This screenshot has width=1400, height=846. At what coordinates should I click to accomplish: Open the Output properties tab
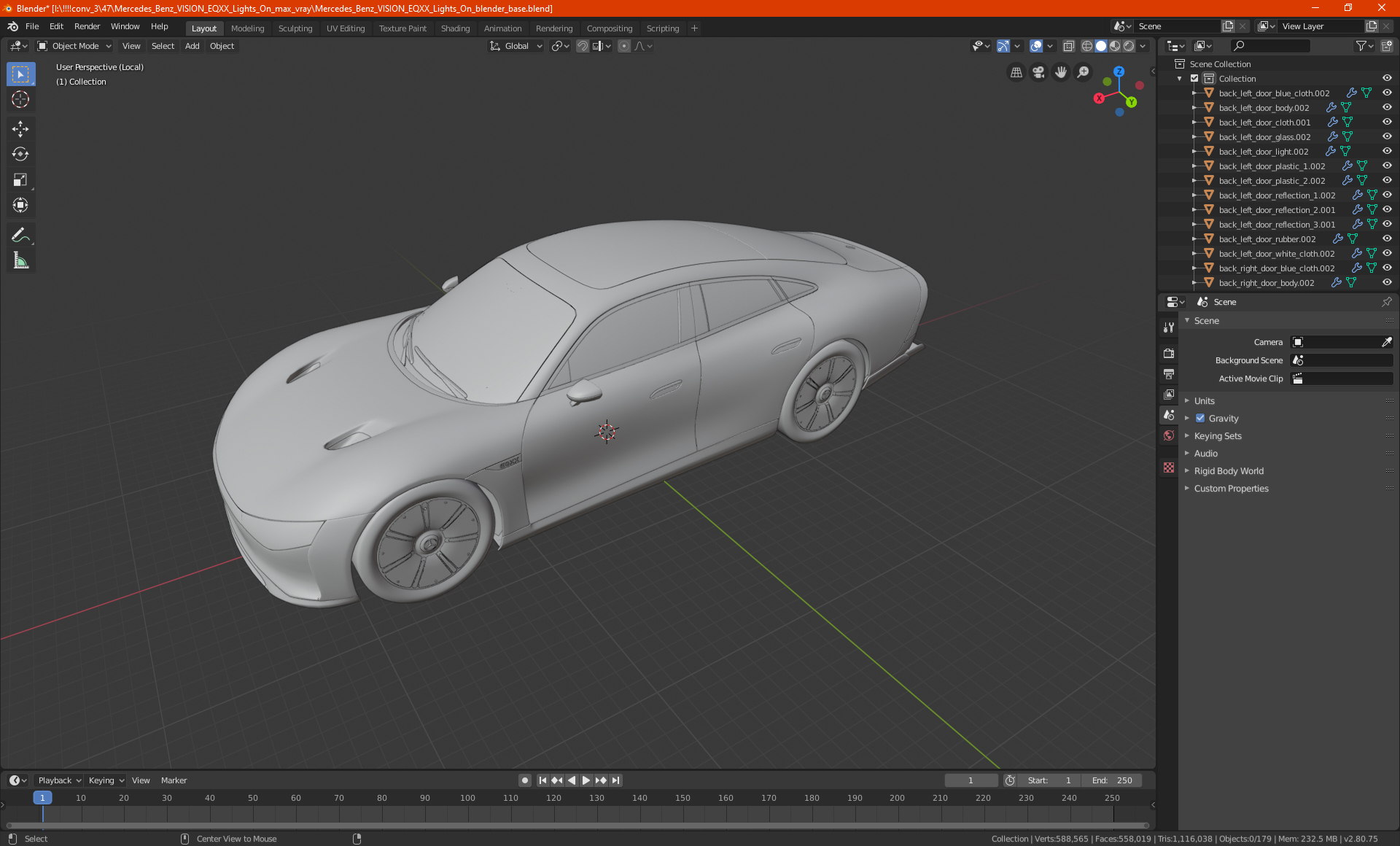tap(1169, 374)
